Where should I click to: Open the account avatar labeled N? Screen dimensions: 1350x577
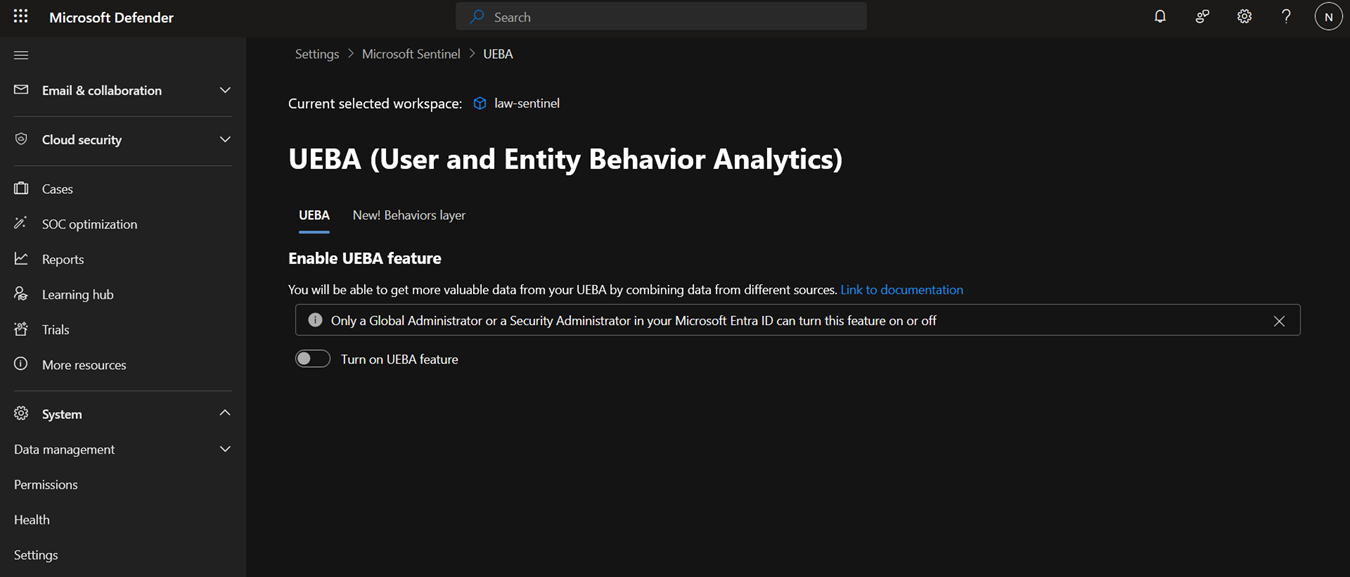[x=1328, y=17]
